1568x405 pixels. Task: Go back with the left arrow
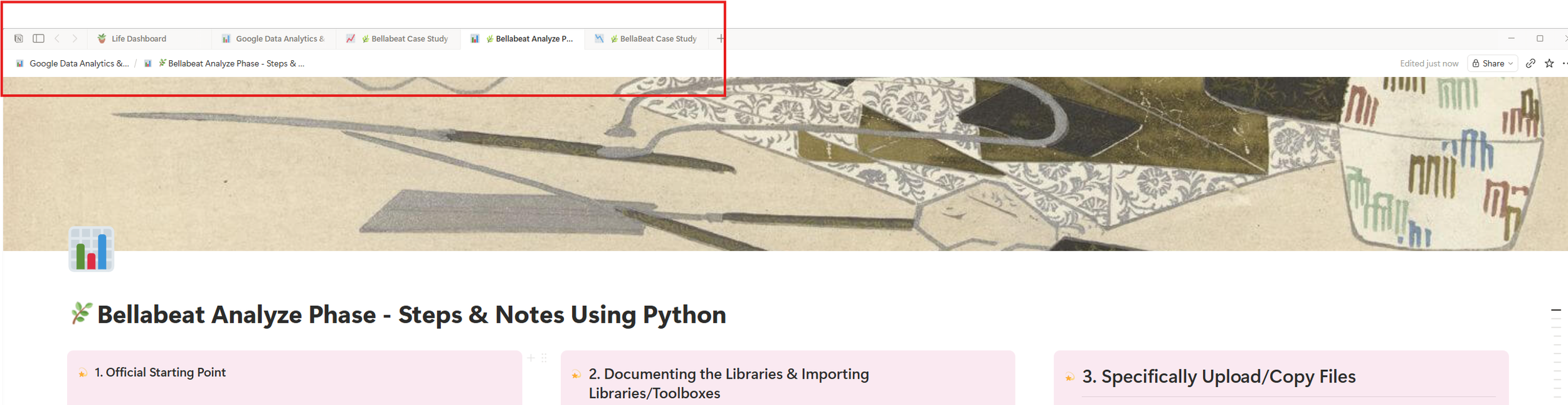click(57, 39)
